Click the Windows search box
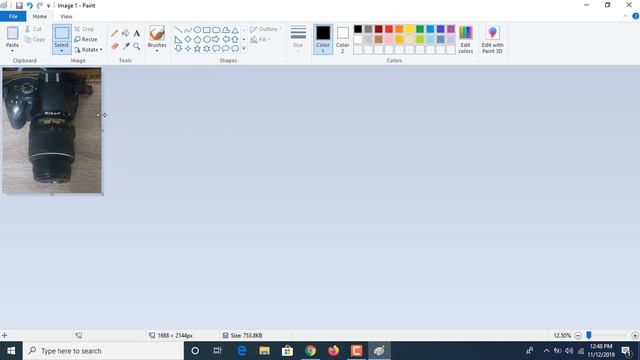Viewport: 640px width, 360px height. pos(103,351)
